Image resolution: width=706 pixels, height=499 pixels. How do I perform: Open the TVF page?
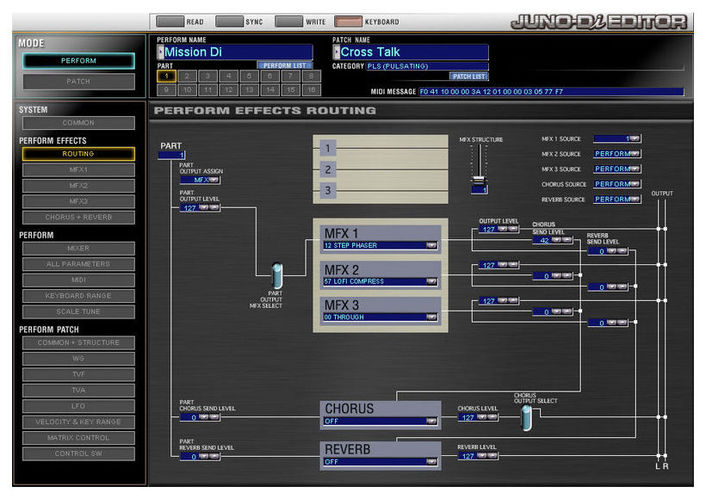[x=79, y=374]
